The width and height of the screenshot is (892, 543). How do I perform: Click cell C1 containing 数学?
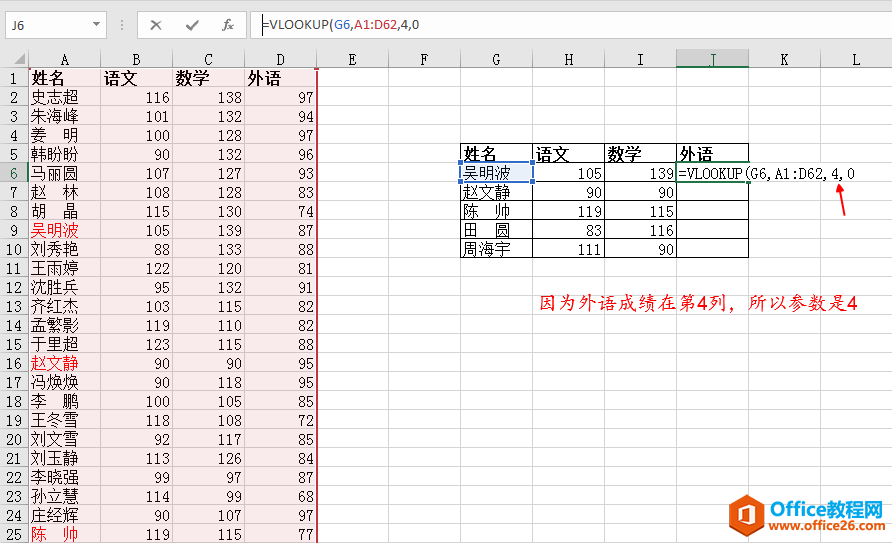coord(208,78)
